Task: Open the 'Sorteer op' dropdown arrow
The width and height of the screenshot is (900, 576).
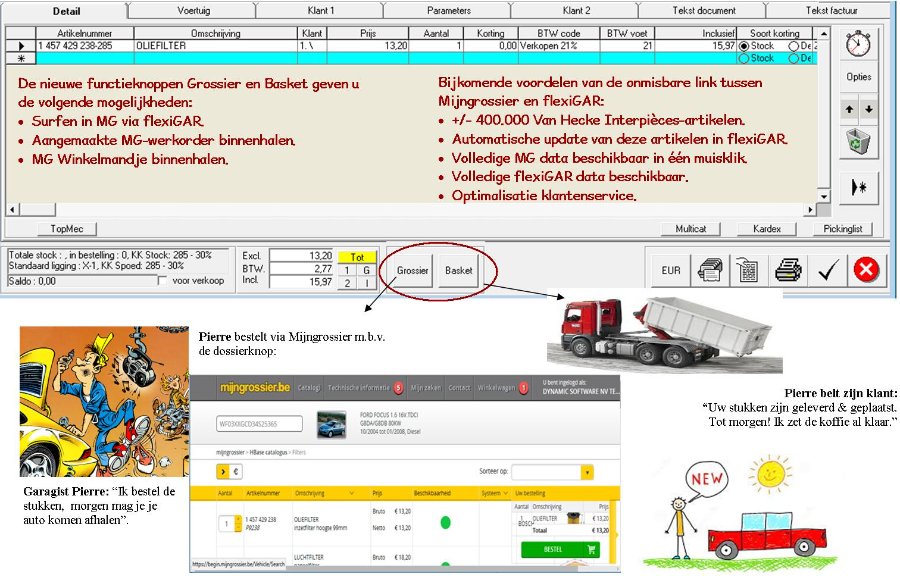Action: pyautogui.click(x=587, y=472)
